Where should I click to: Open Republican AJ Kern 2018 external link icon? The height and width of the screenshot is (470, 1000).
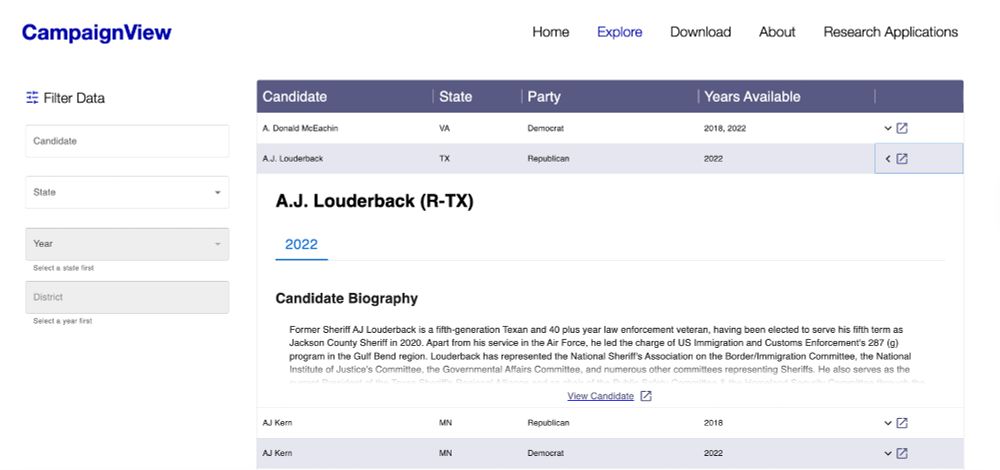coord(902,423)
